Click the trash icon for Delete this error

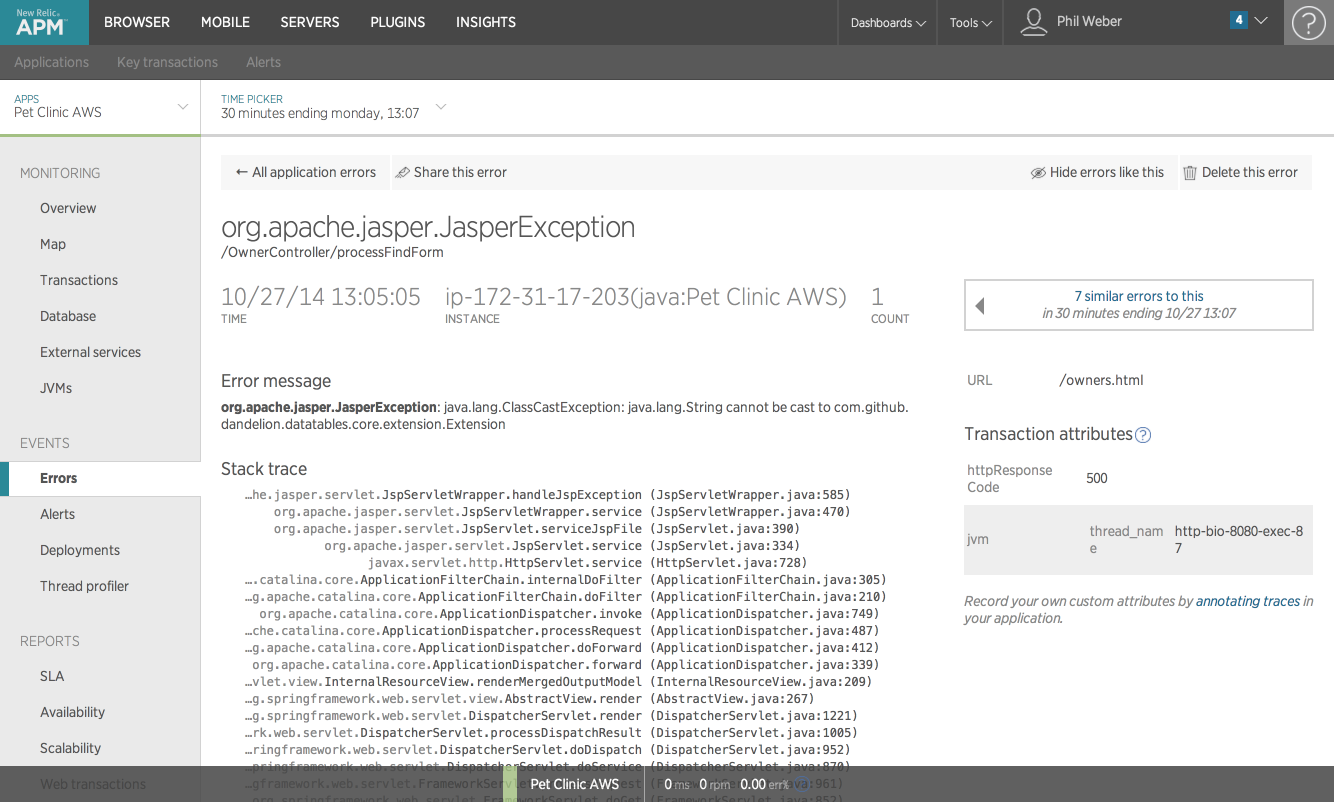[1190, 173]
